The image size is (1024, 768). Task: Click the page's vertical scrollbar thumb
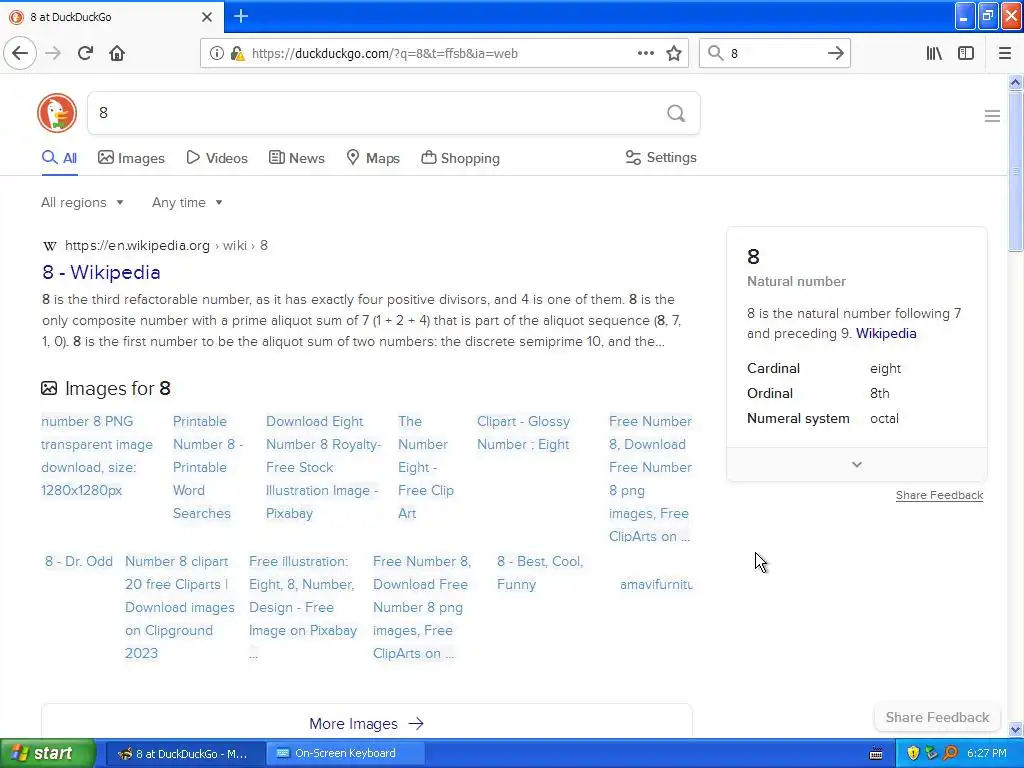1015,171
